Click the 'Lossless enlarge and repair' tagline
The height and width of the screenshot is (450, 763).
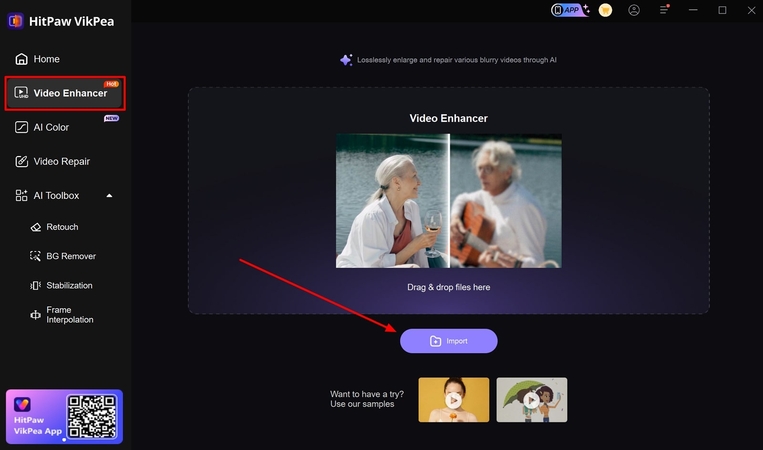click(457, 60)
